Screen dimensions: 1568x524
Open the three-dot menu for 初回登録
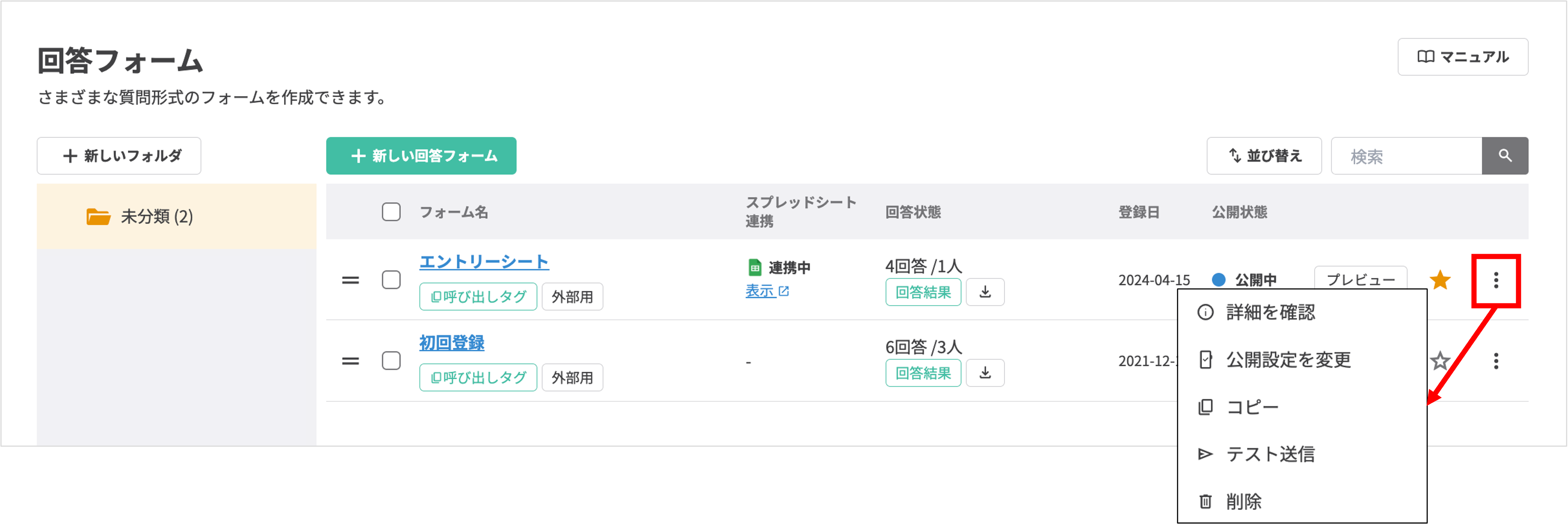(1496, 361)
